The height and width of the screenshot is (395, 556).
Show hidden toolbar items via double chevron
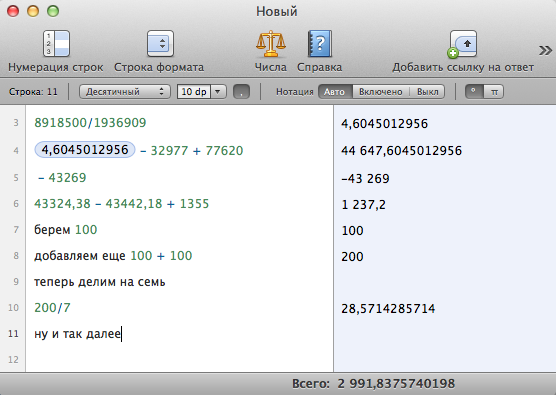[545, 50]
